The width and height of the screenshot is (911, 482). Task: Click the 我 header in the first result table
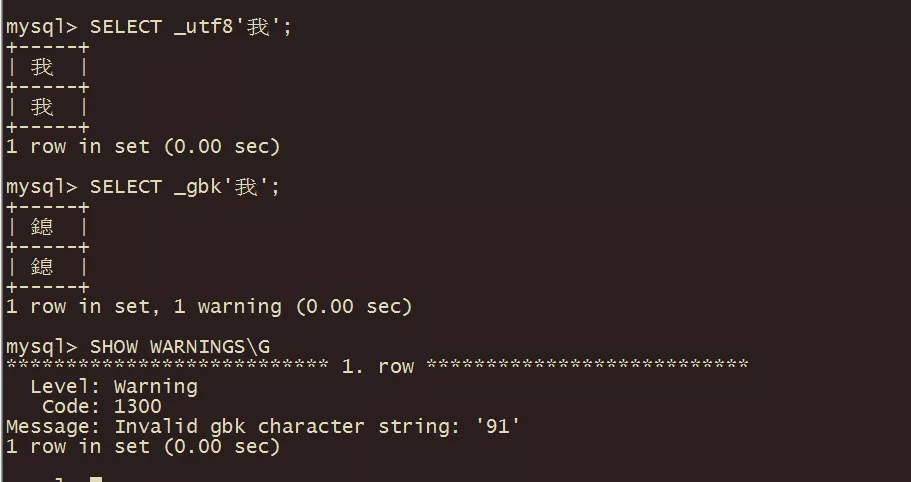pyautogui.click(x=43, y=67)
